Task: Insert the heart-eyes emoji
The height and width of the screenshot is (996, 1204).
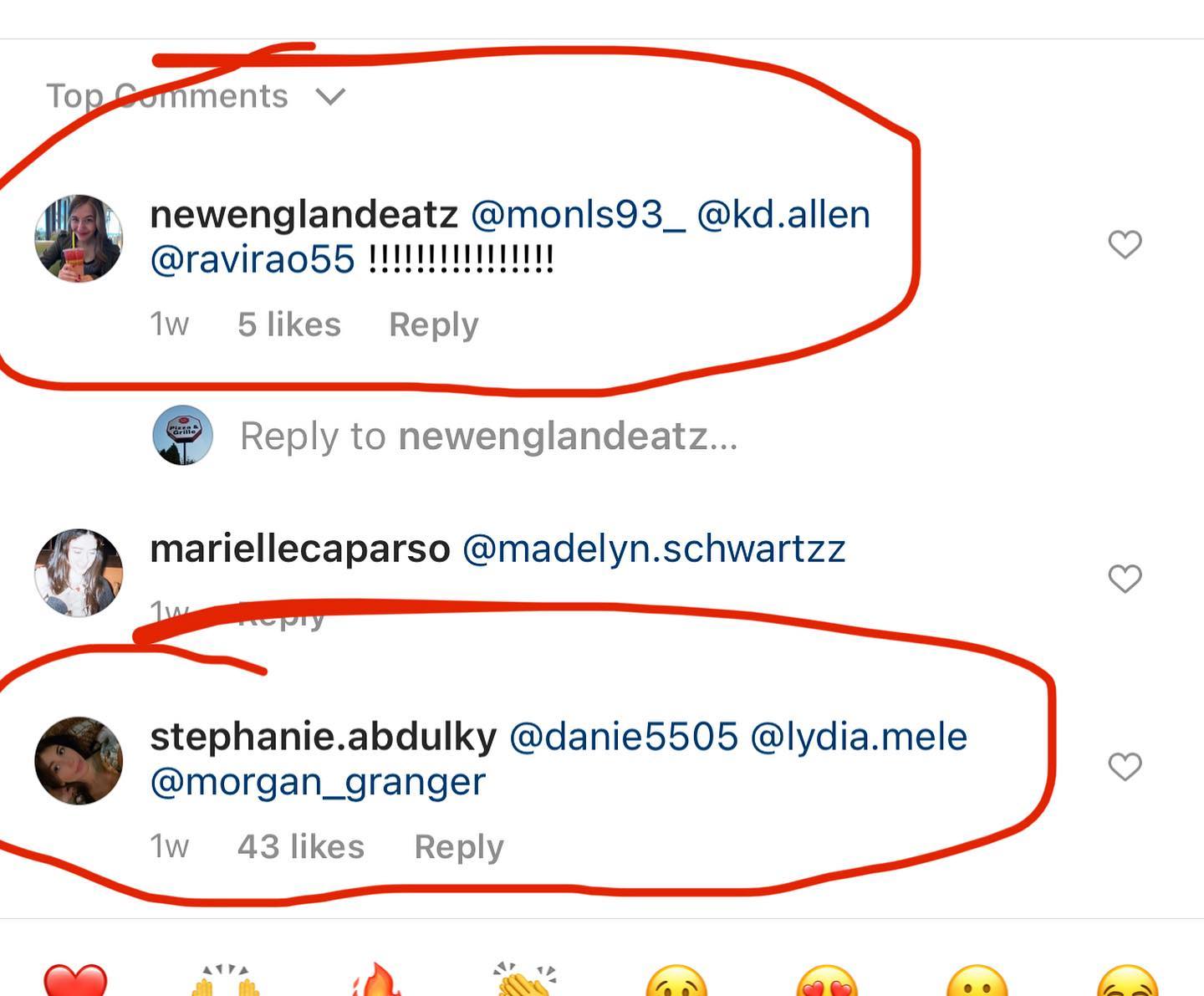Action: [x=826, y=980]
